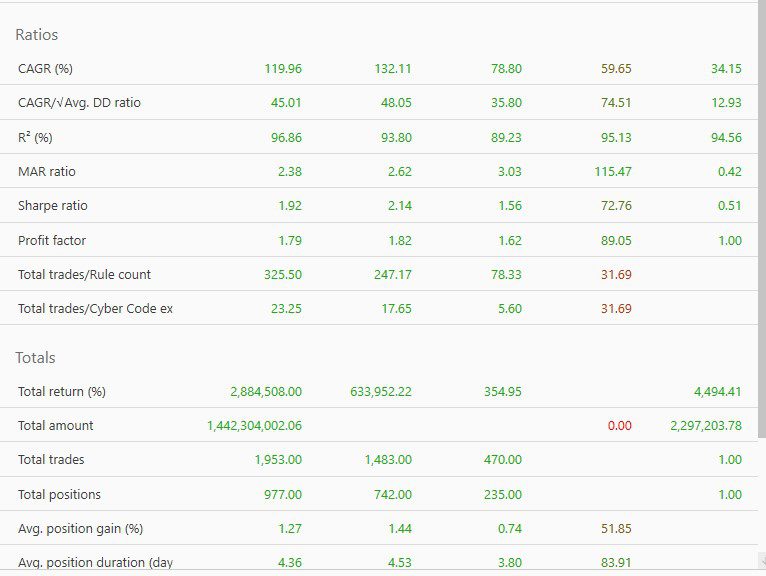Select the Total positions value 977.00
This screenshot has width=766, height=576.
pyautogui.click(x=283, y=494)
